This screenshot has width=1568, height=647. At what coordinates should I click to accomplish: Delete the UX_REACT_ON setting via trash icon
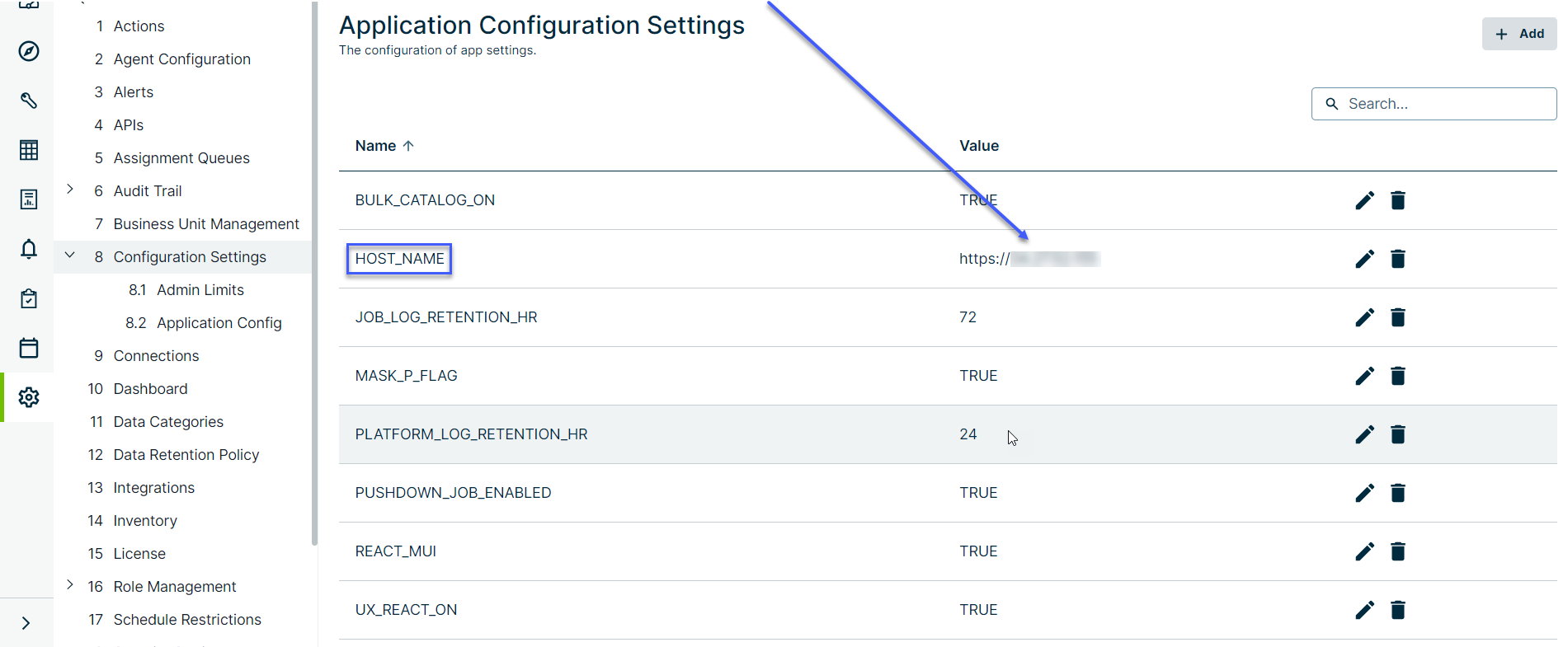[x=1398, y=610]
